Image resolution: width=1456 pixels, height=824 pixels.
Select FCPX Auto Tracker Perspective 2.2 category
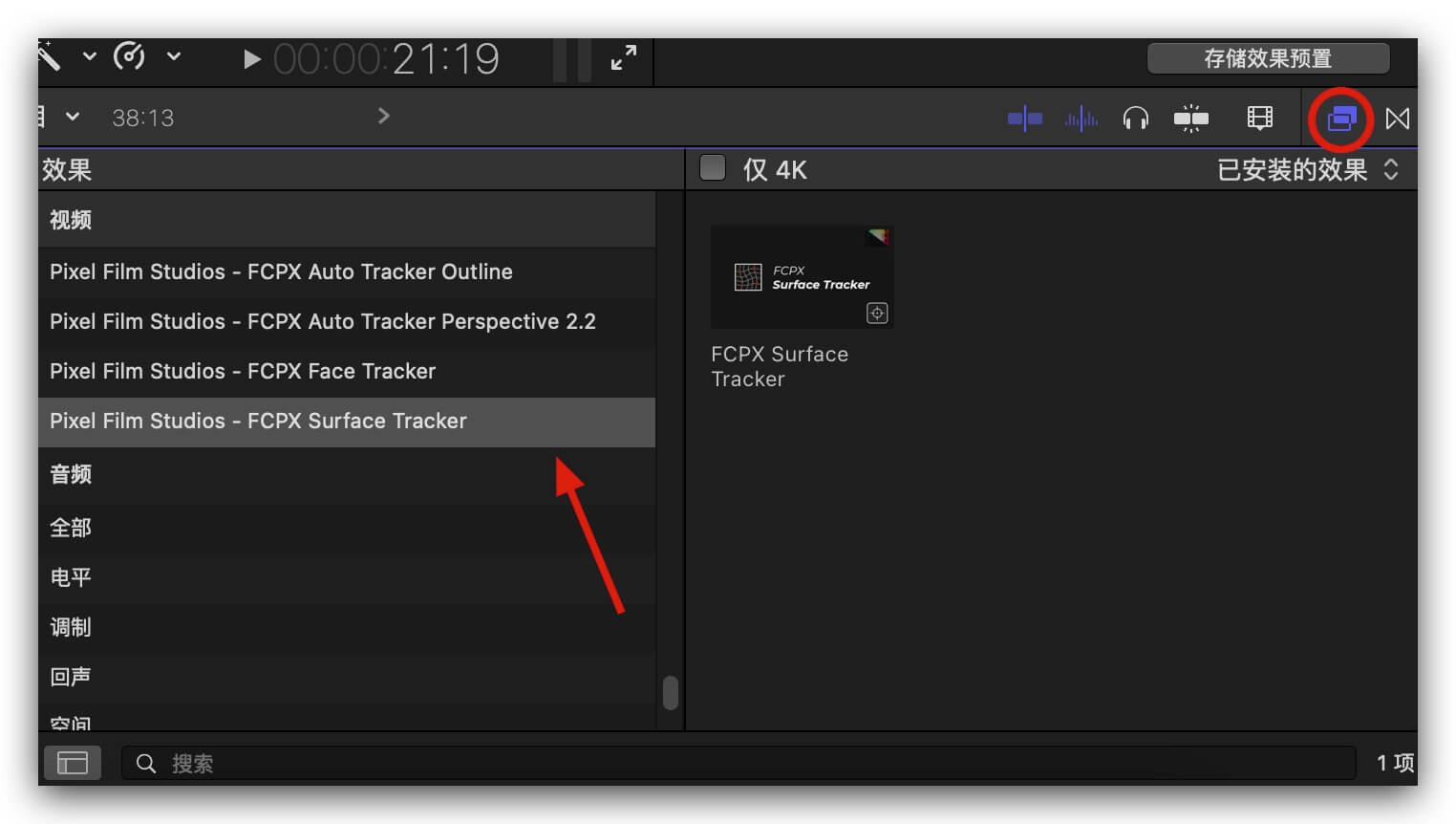click(347, 321)
